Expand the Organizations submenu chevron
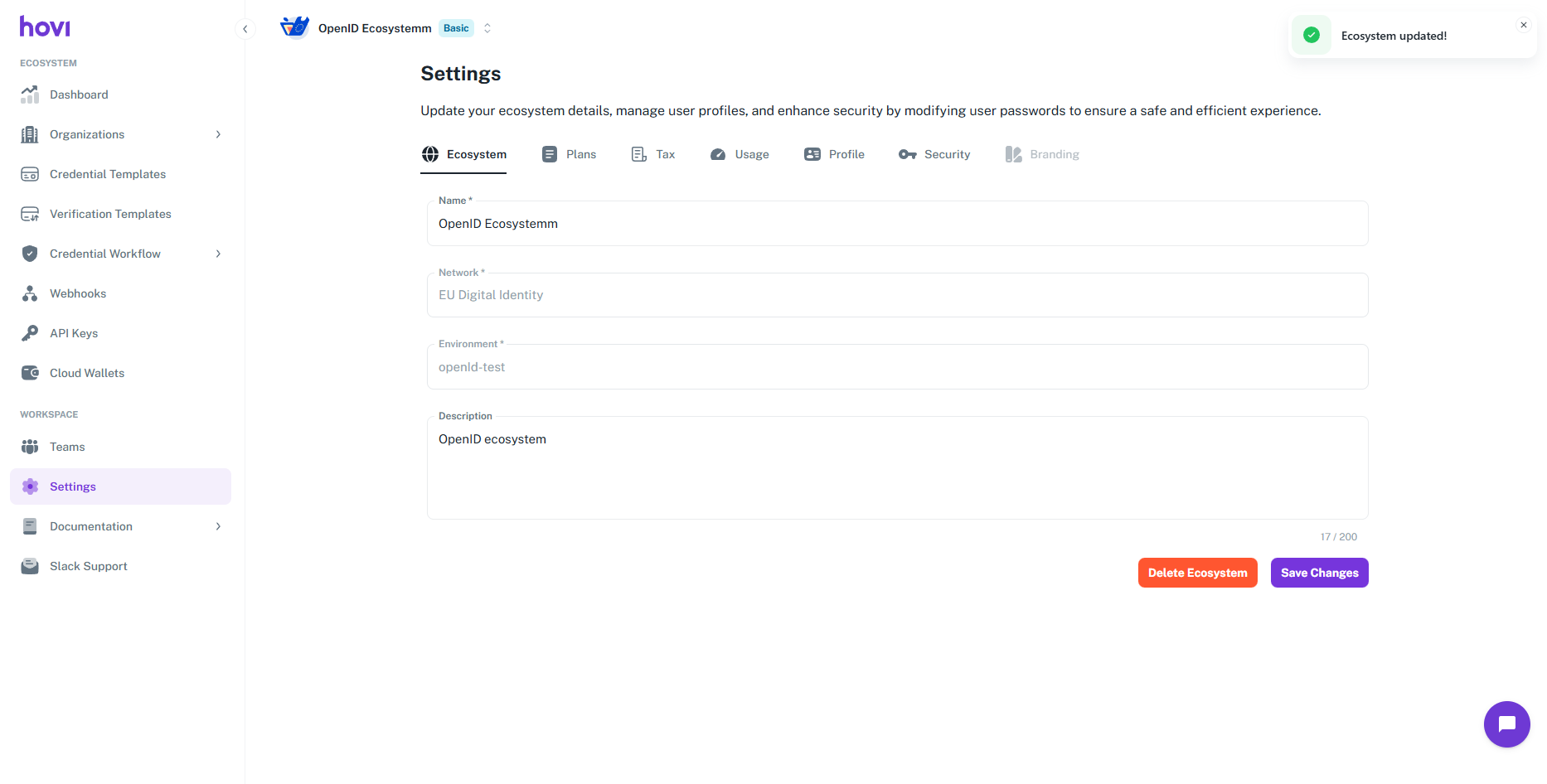 point(218,134)
